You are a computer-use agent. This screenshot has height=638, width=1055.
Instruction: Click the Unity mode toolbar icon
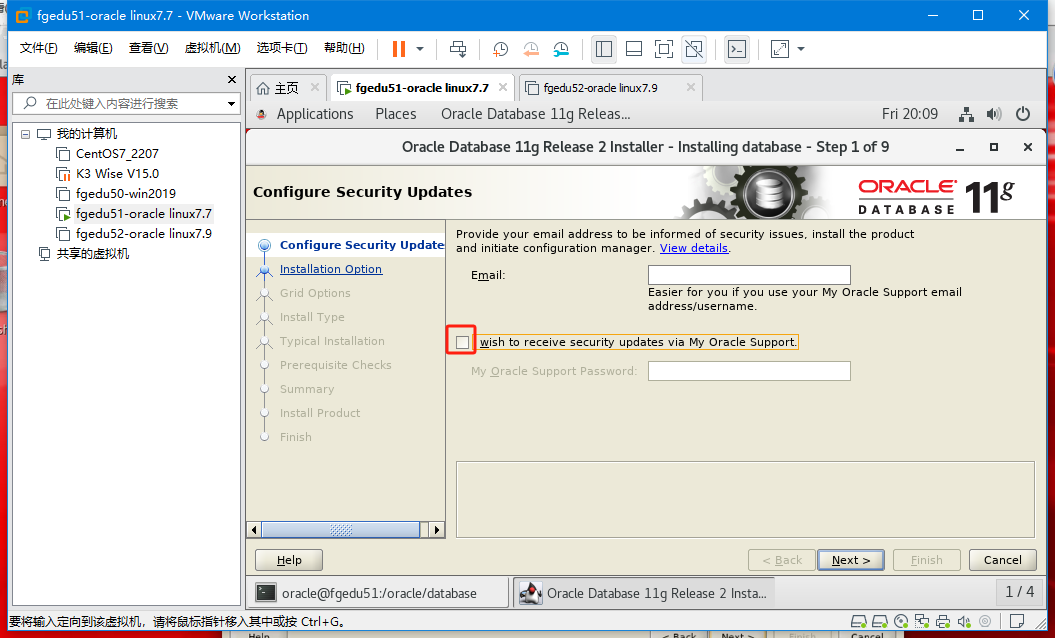(x=694, y=48)
